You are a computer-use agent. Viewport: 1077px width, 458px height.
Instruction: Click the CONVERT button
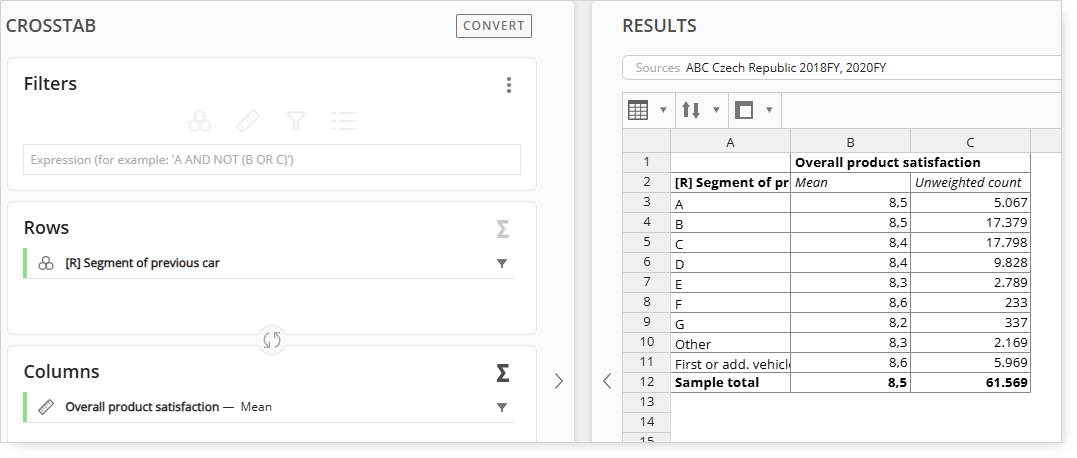[494, 26]
